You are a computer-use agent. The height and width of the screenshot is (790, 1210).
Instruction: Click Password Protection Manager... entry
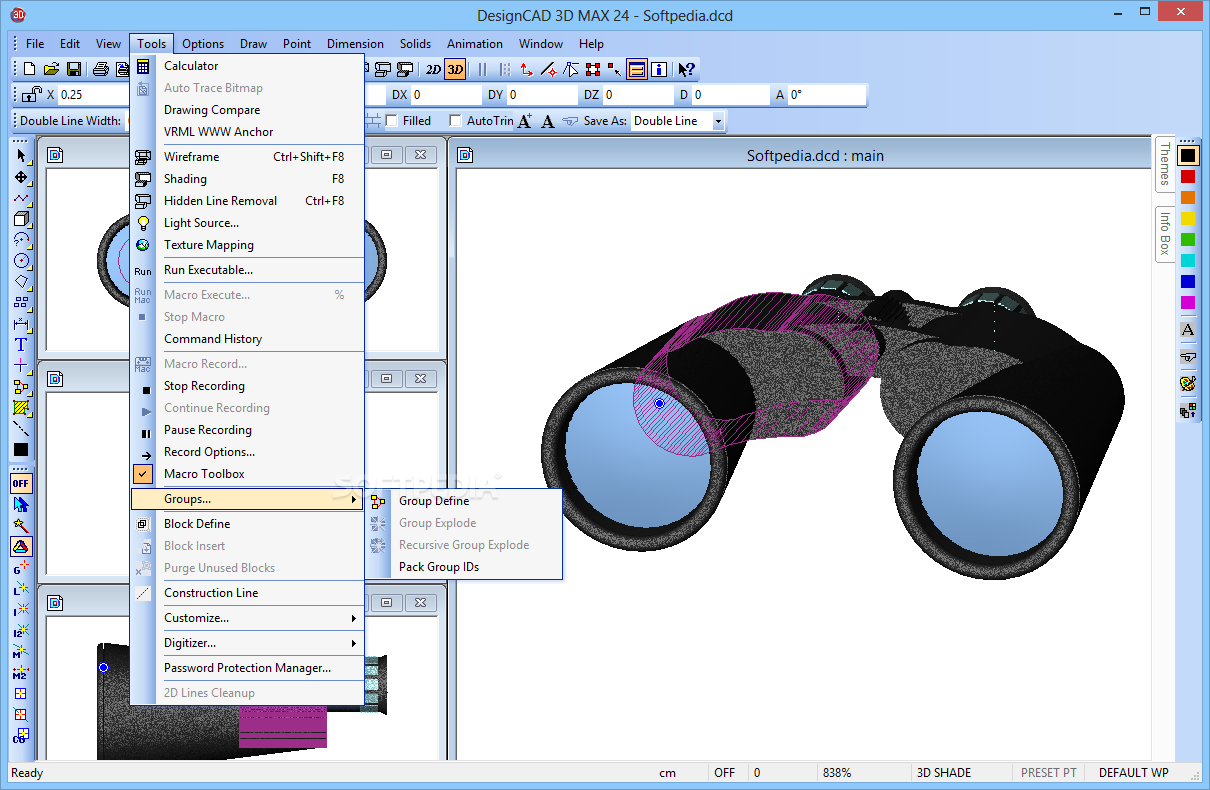(x=247, y=668)
